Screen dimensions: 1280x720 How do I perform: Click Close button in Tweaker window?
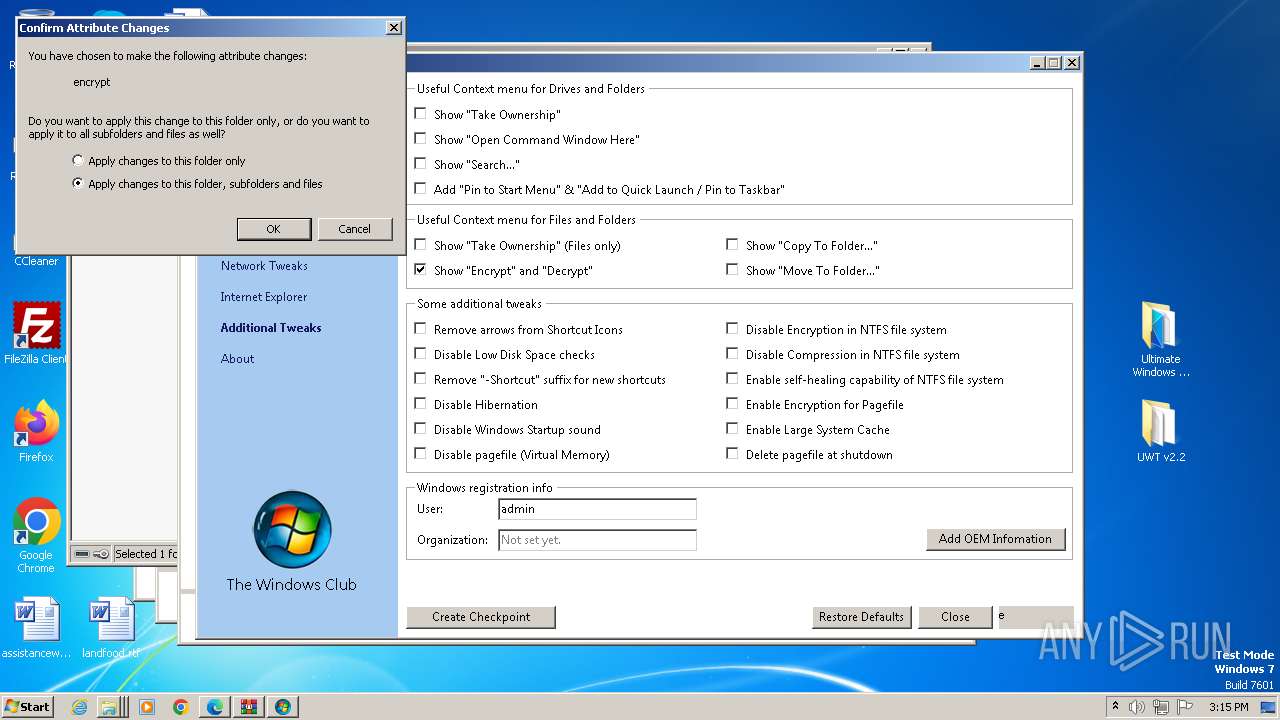[955, 617]
